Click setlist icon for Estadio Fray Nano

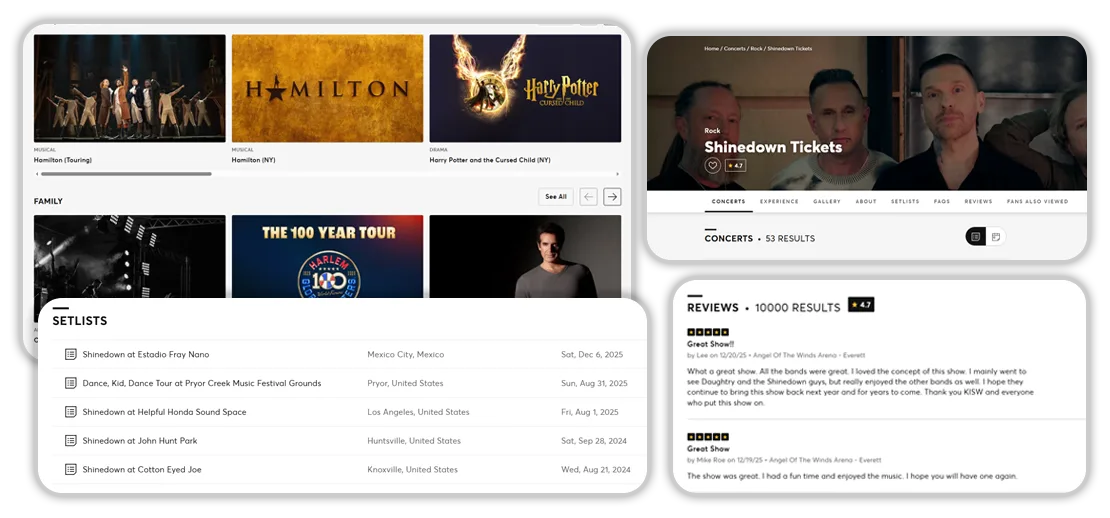[70, 354]
